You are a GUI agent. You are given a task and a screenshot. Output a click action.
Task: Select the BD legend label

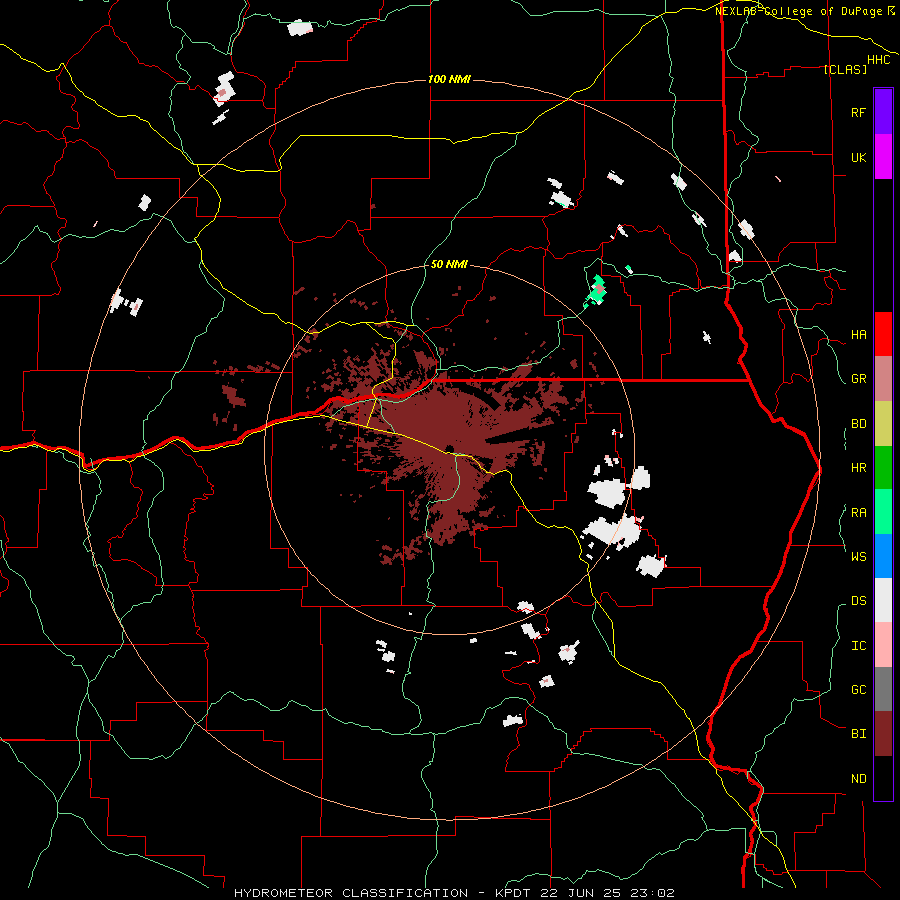click(x=858, y=424)
